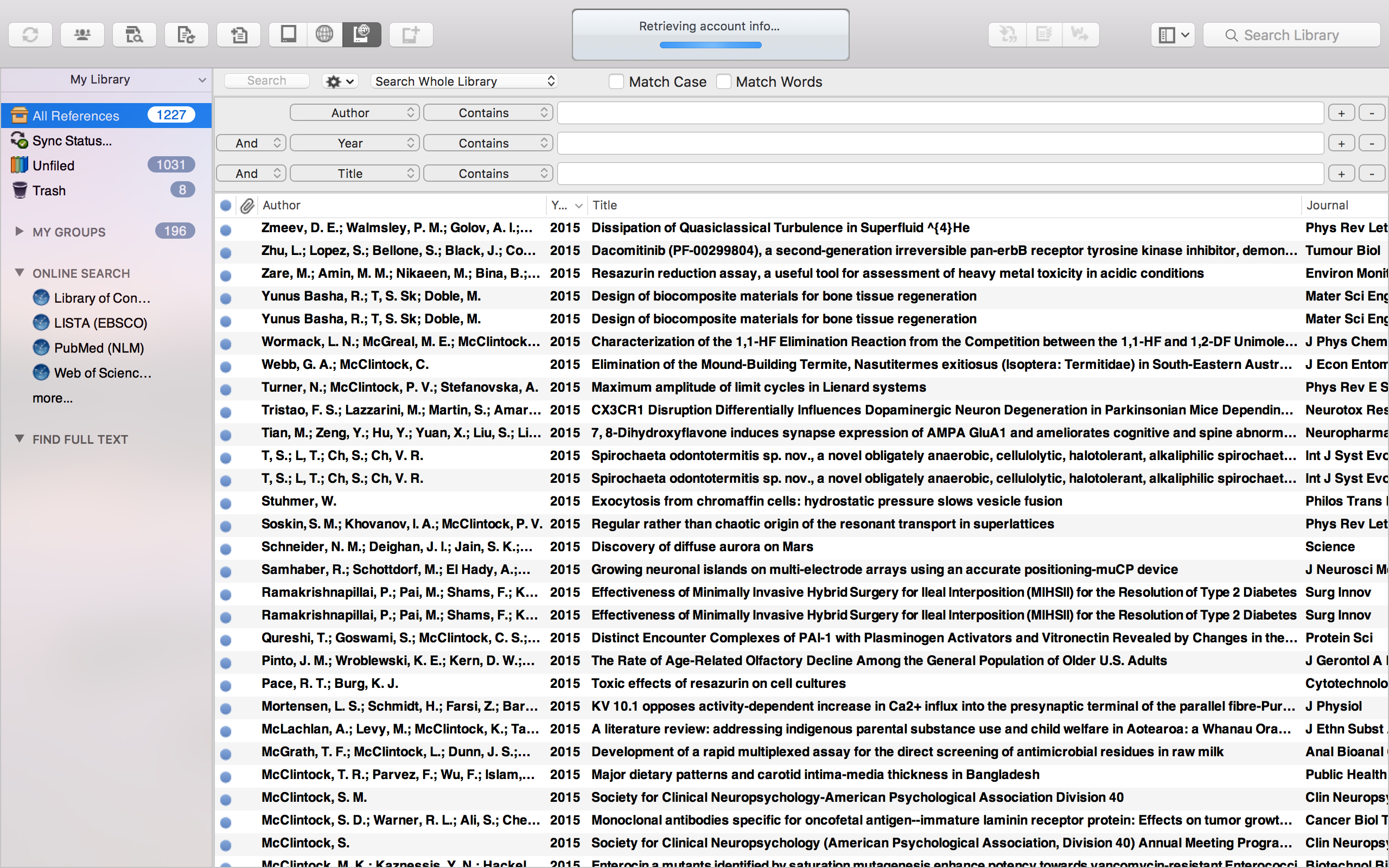Click the Sync Library toolbar icon
The height and width of the screenshot is (868, 1389).
point(30,35)
